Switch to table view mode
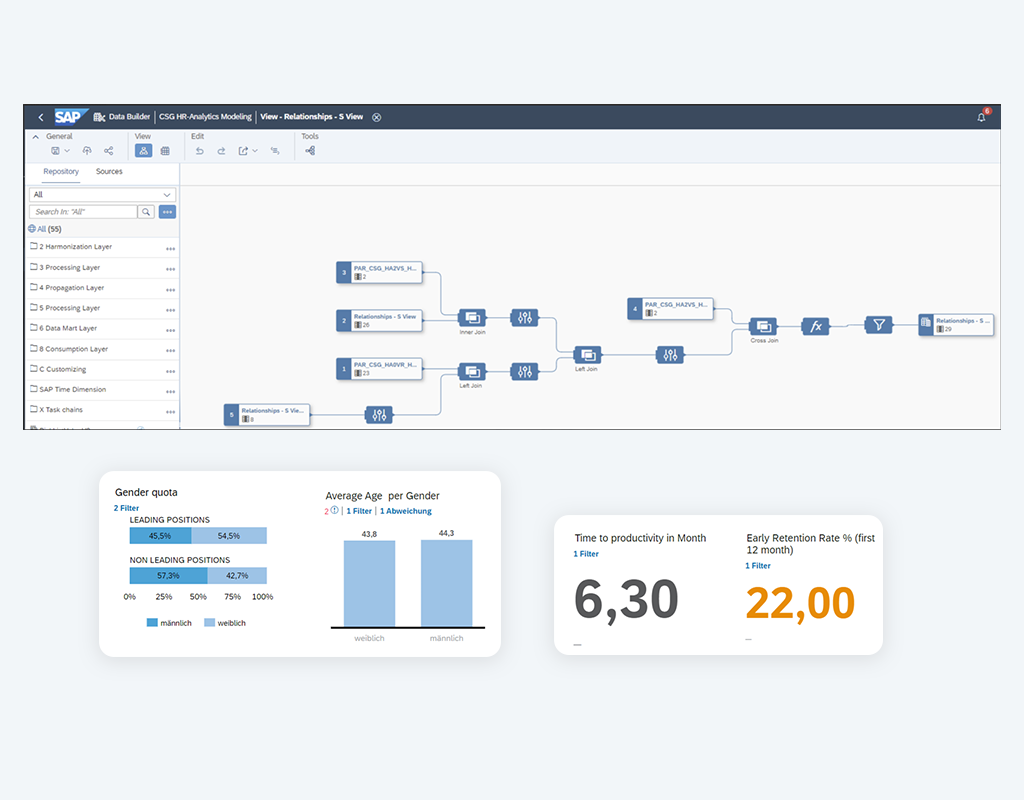 pyautogui.click(x=166, y=151)
